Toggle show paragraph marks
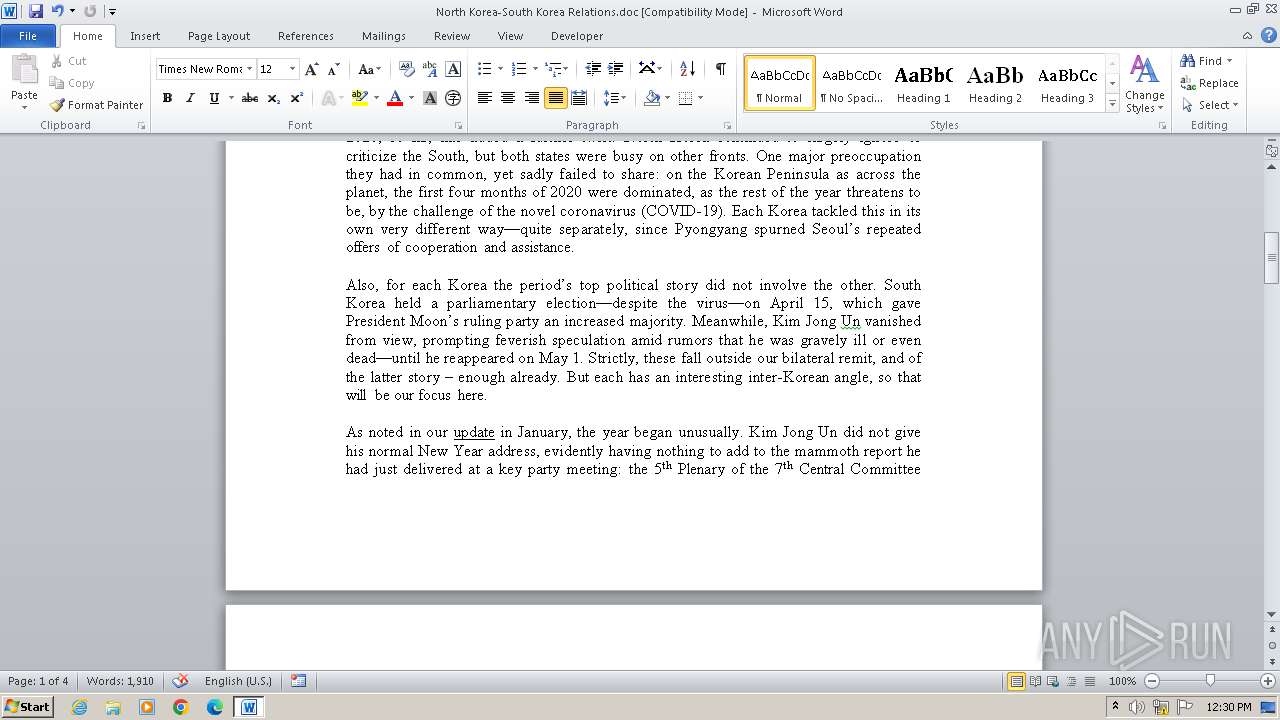The height and width of the screenshot is (720, 1280). pyautogui.click(x=720, y=69)
